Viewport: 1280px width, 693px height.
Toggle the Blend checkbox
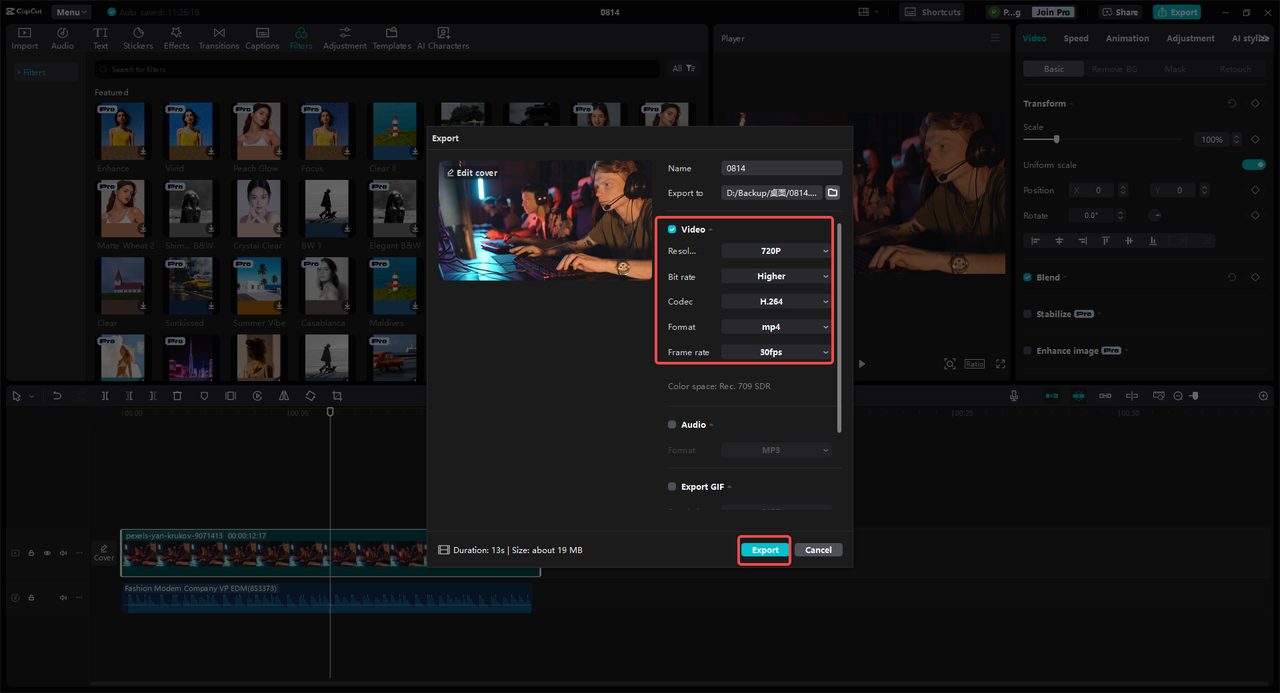tap(1027, 278)
